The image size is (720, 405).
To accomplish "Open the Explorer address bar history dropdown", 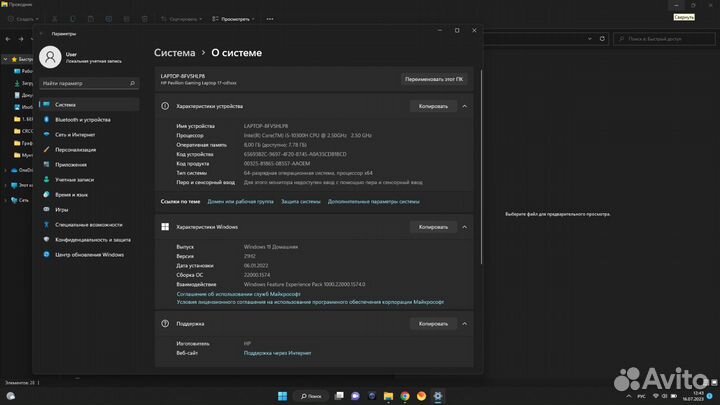I will (x=590, y=39).
